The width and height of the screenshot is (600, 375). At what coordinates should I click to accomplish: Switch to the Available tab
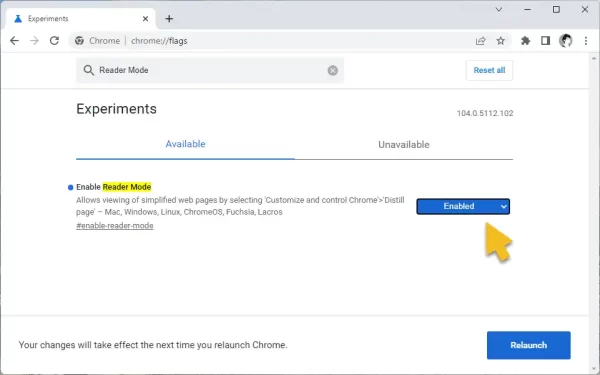pos(185,144)
